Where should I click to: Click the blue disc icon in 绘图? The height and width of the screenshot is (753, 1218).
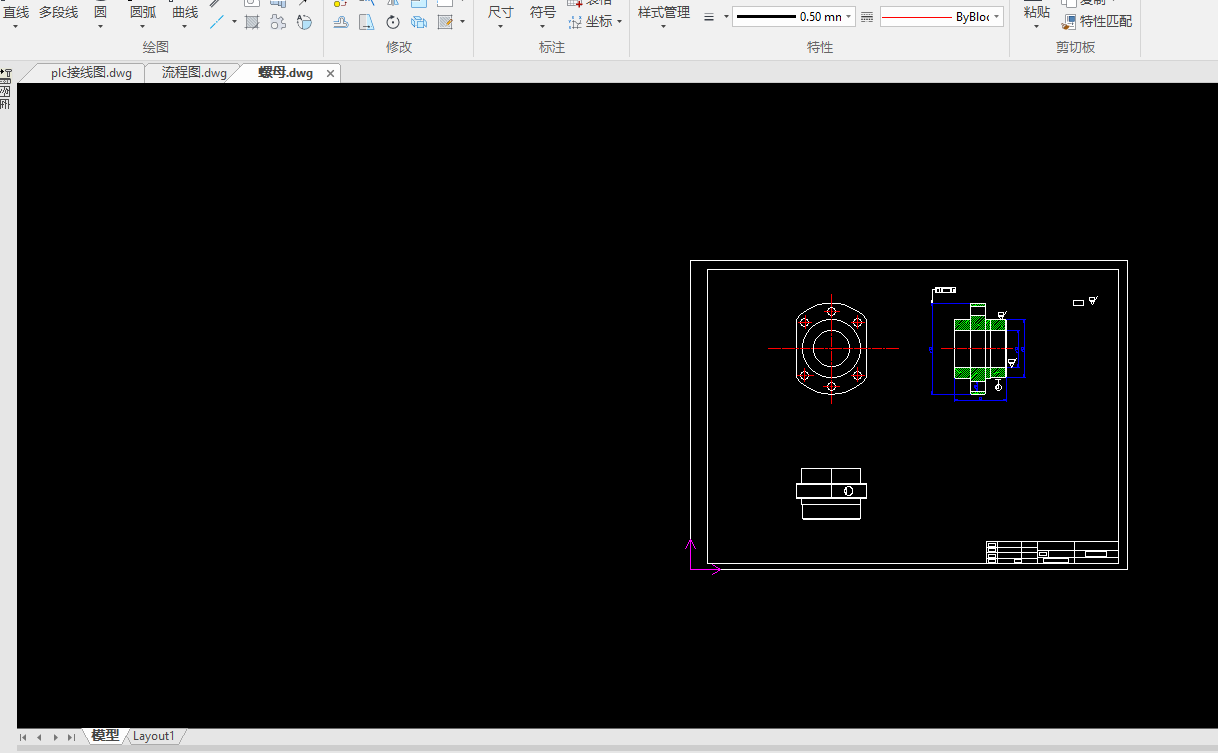305,21
